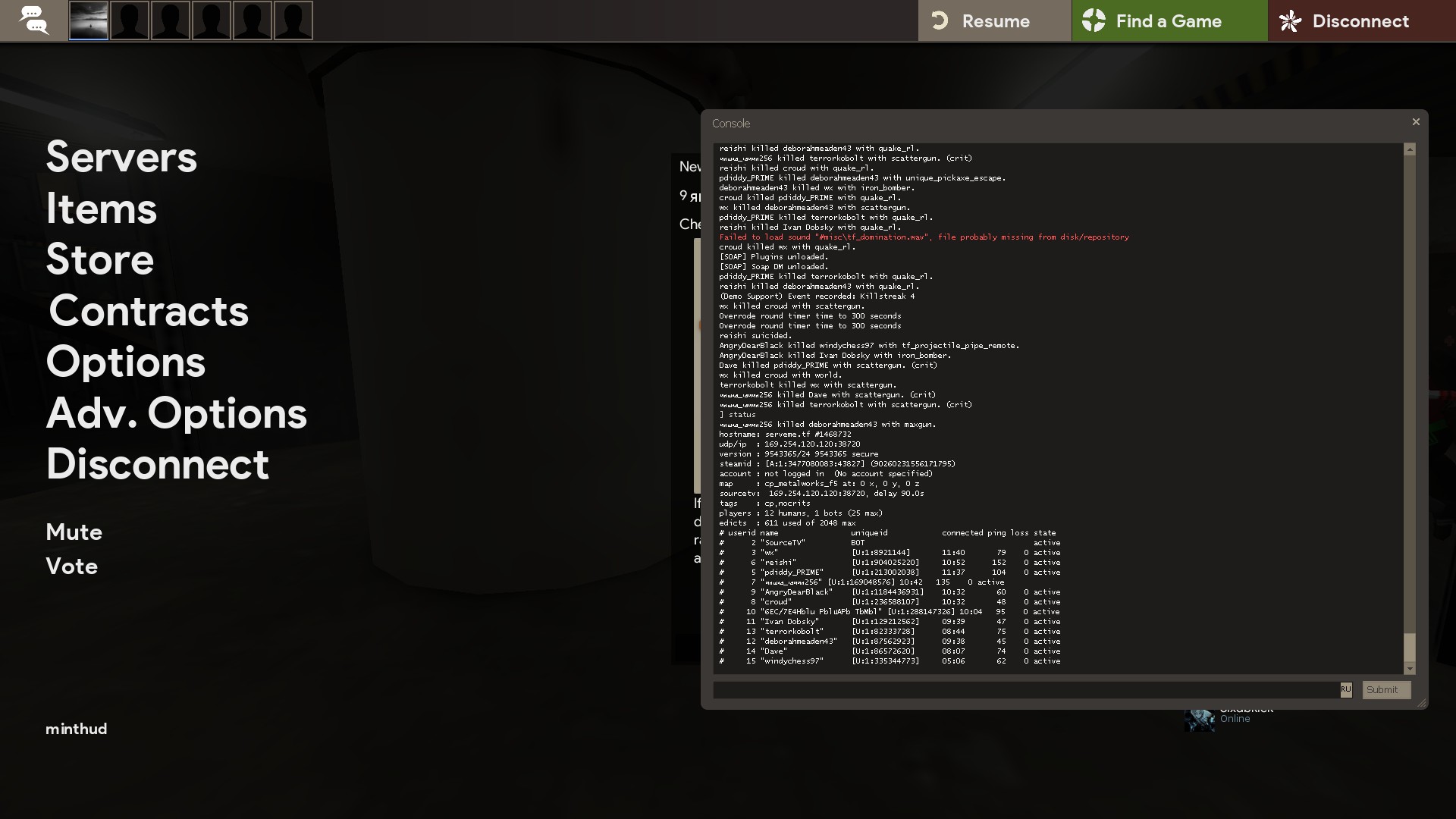The image size is (1456, 819).
Task: Close the Console window
Action: [x=1415, y=122]
